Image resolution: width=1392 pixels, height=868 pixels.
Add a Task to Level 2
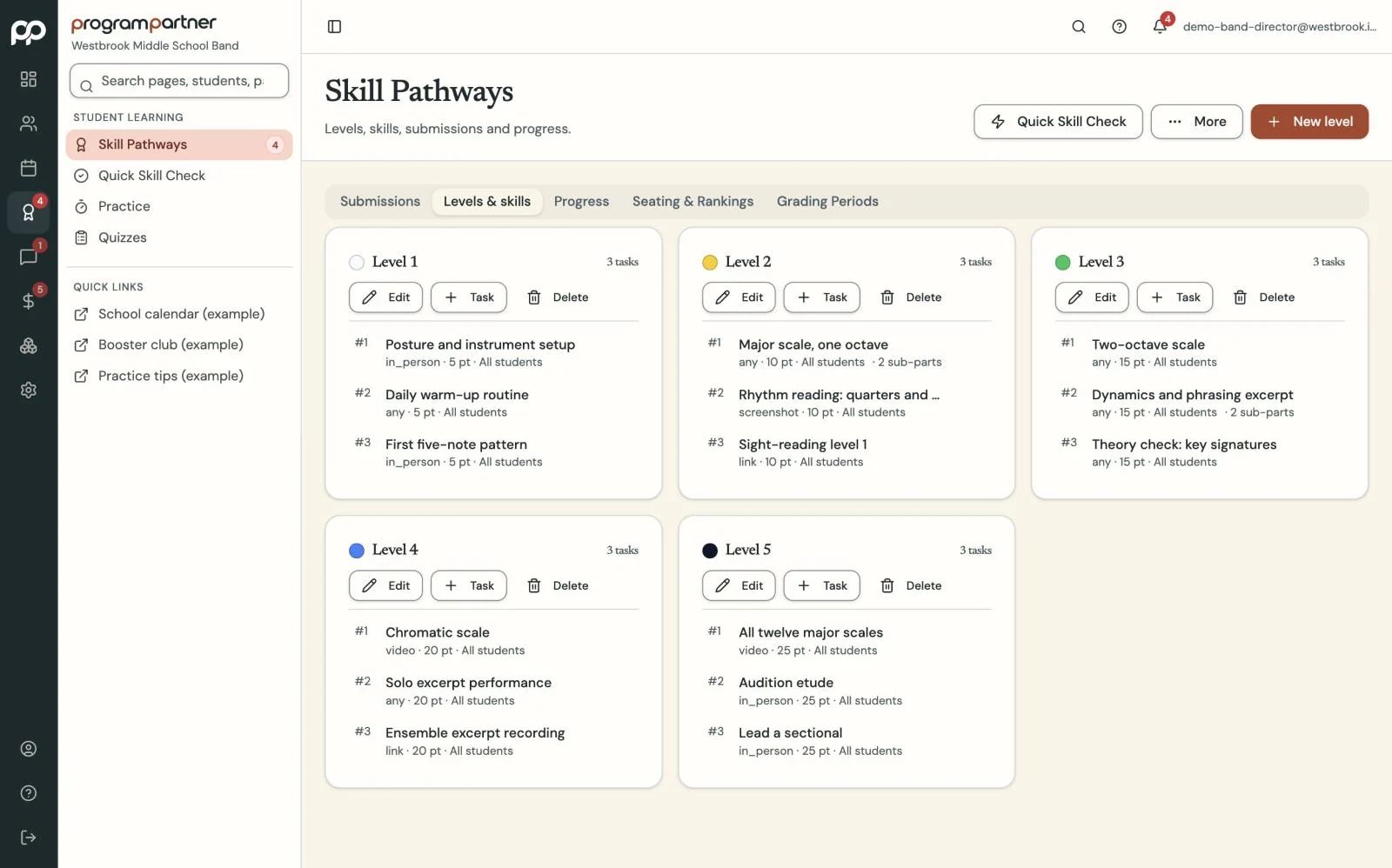[821, 297]
